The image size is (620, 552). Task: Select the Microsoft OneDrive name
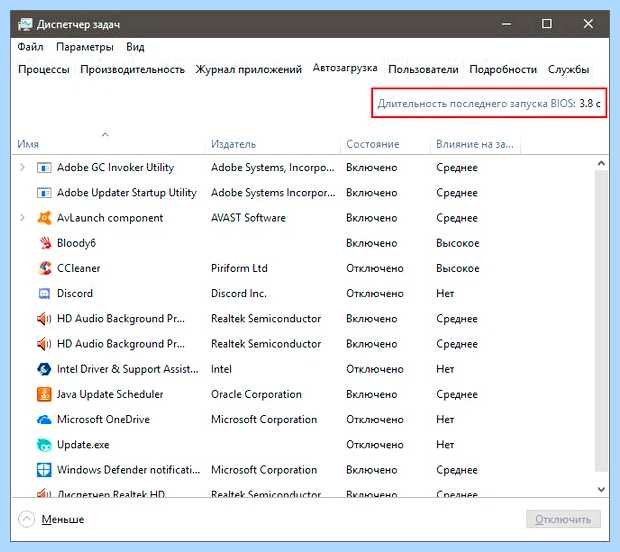[103, 420]
